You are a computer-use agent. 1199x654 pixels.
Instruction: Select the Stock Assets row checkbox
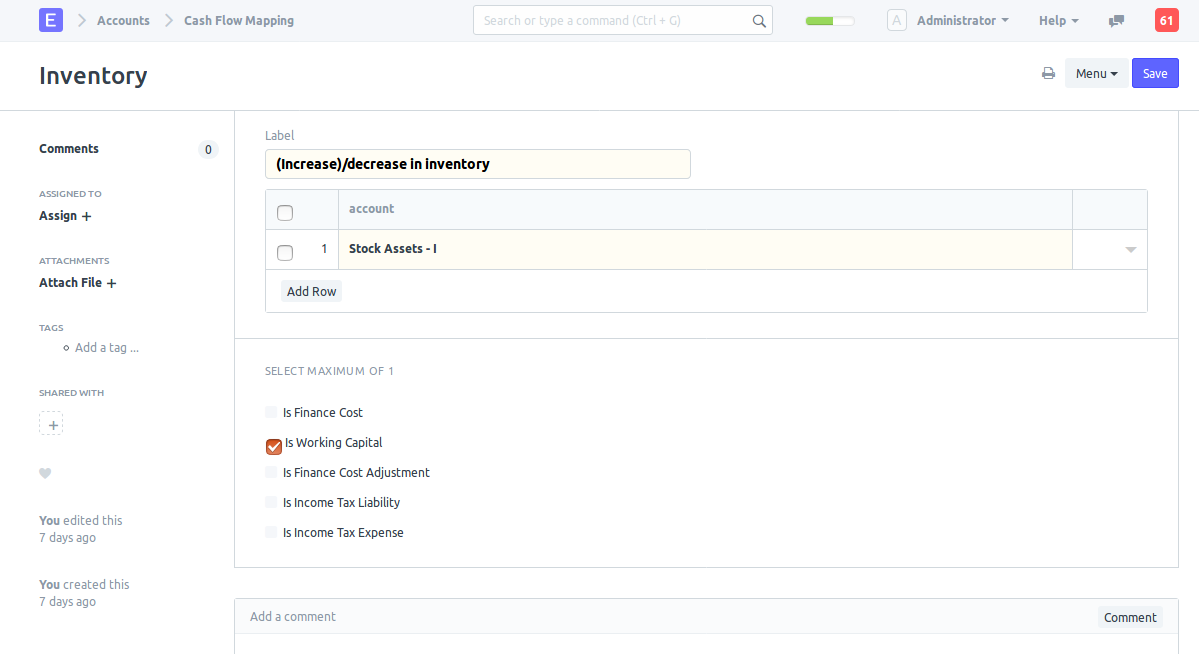[x=285, y=252]
